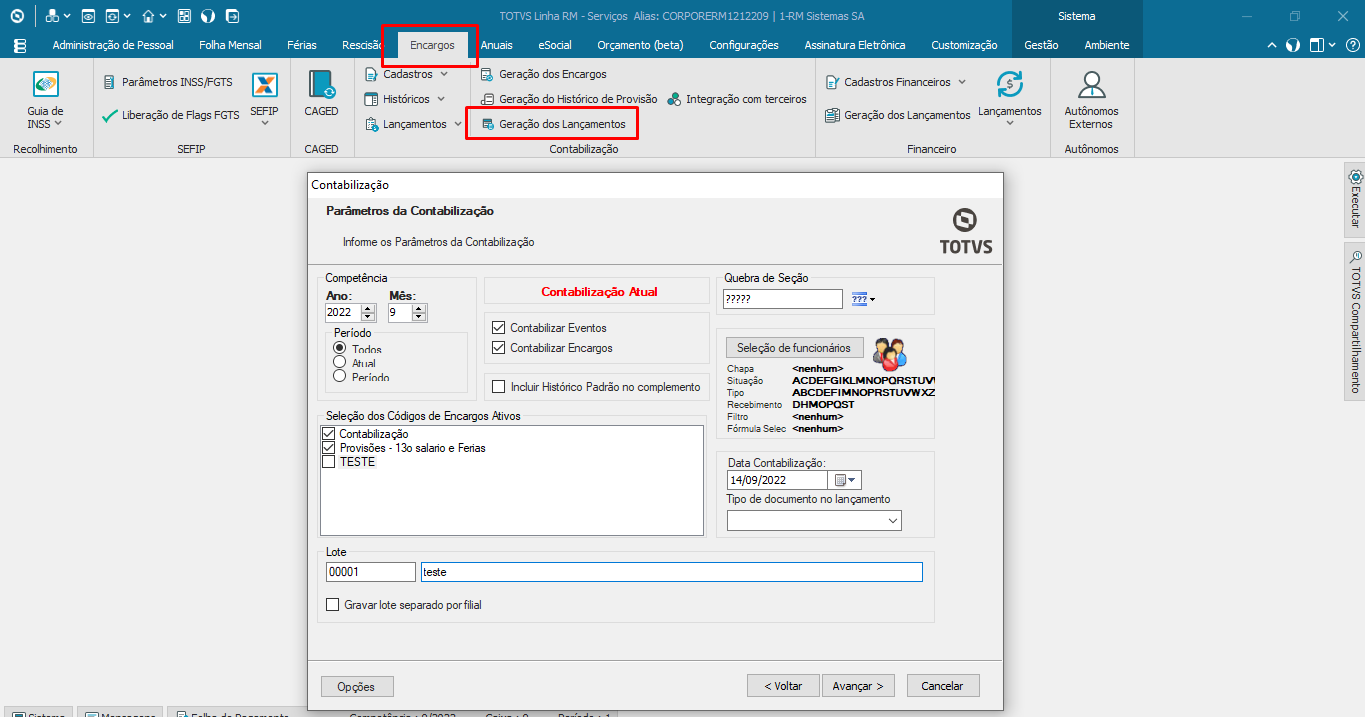Launch Geração dos Encargos
The image size is (1365, 717).
[x=544, y=74]
